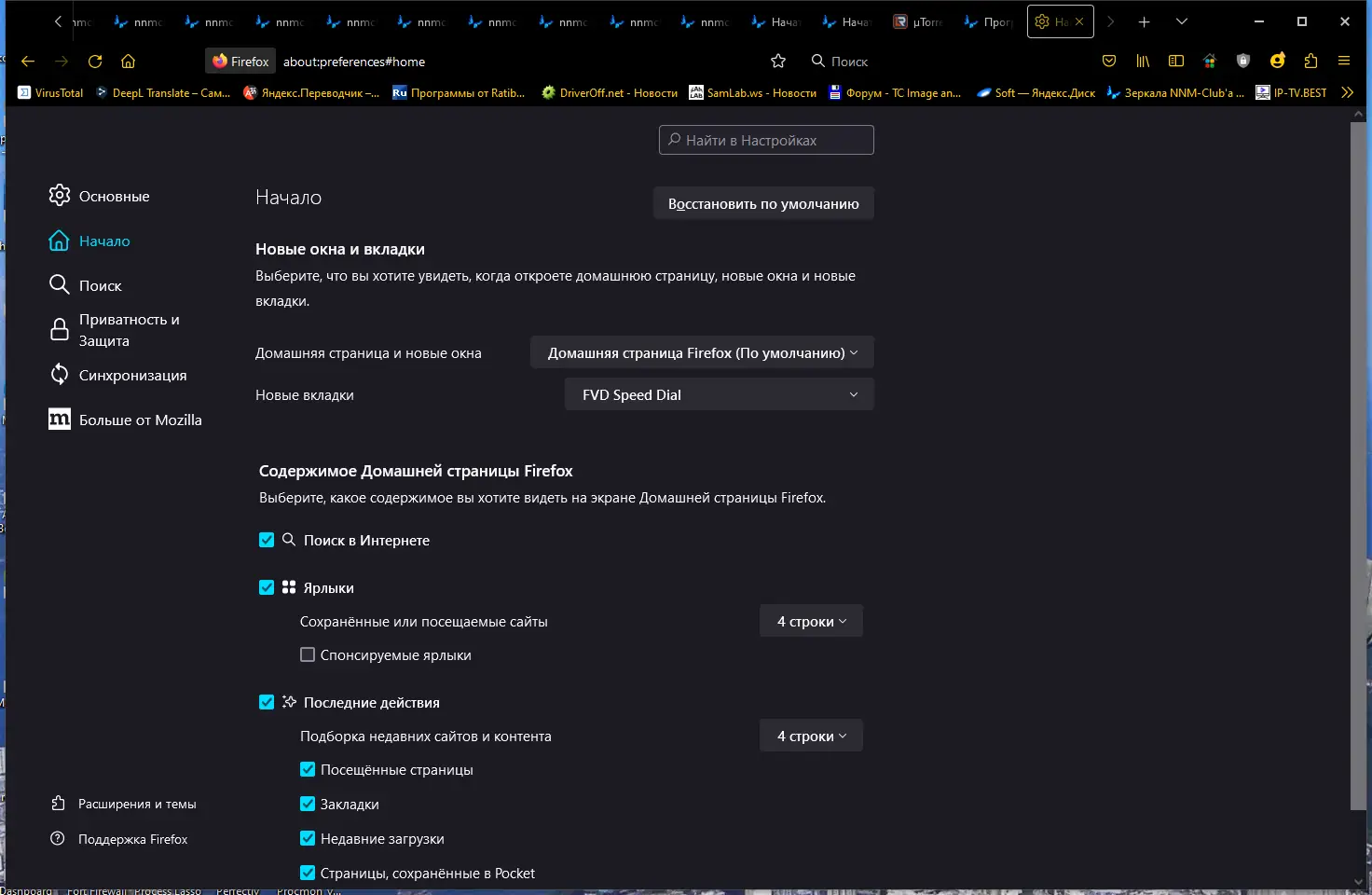Go to the "Приватность и Защита" settings section
The image size is (1372, 895).
point(129,330)
